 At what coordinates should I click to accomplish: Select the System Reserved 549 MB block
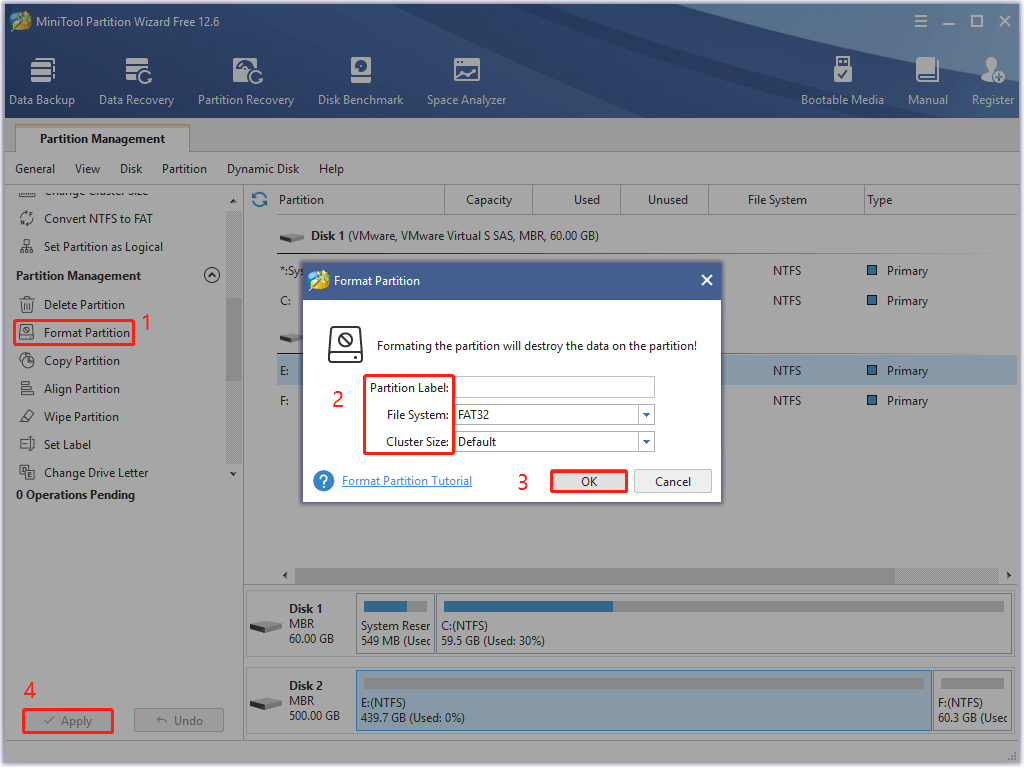tap(395, 624)
